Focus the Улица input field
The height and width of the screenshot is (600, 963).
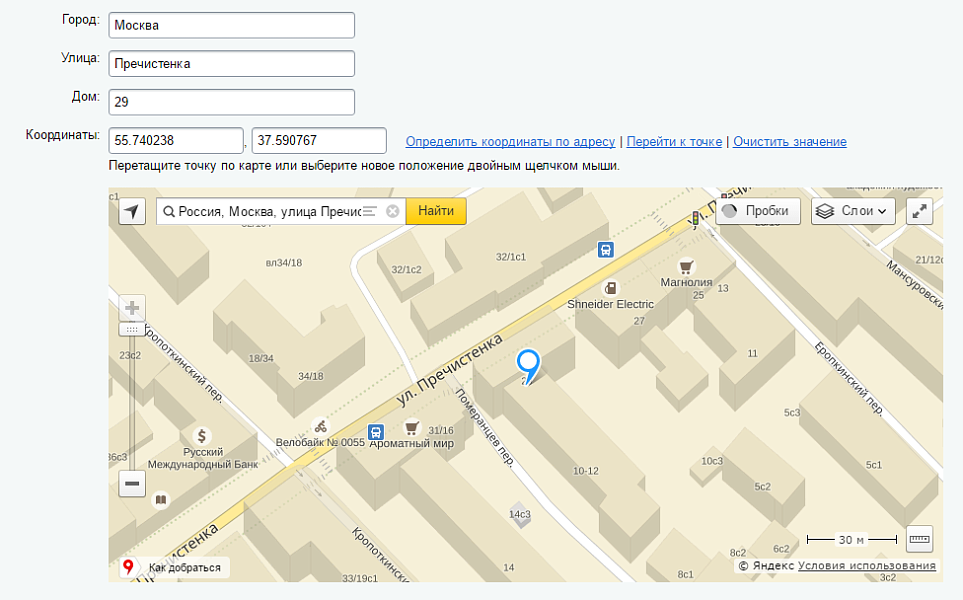point(232,64)
